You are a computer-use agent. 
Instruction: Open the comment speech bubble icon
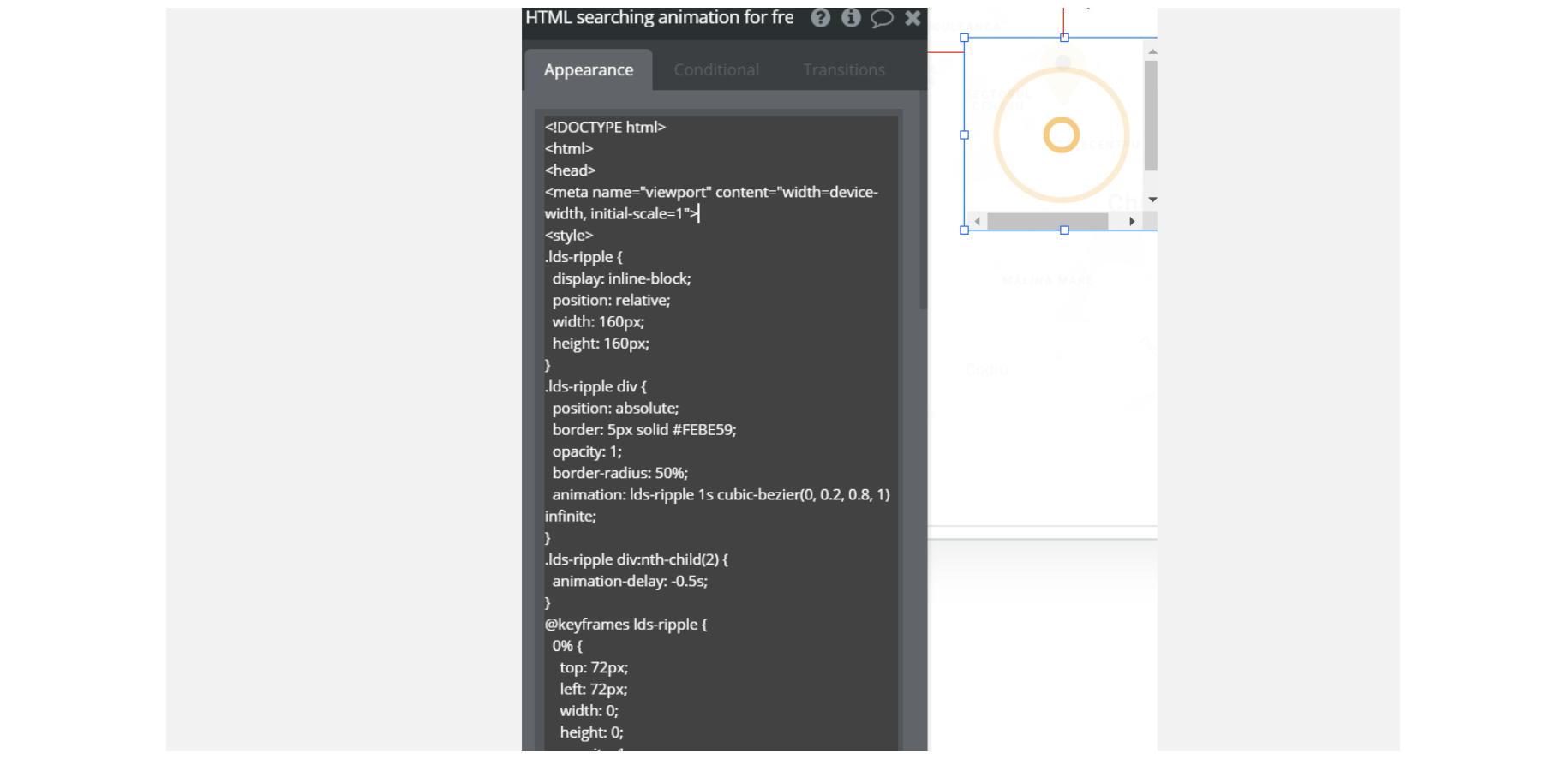[882, 18]
